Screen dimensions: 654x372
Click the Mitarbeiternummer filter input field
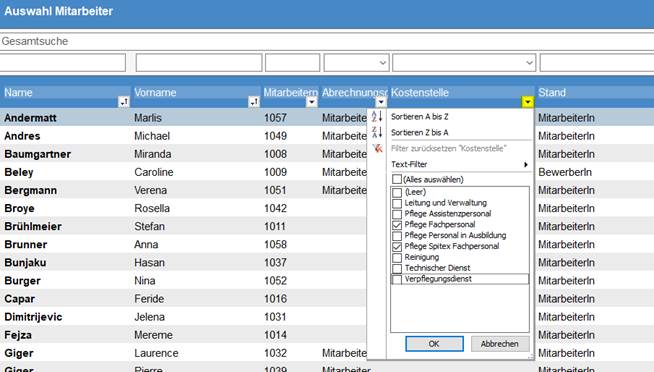coord(292,63)
